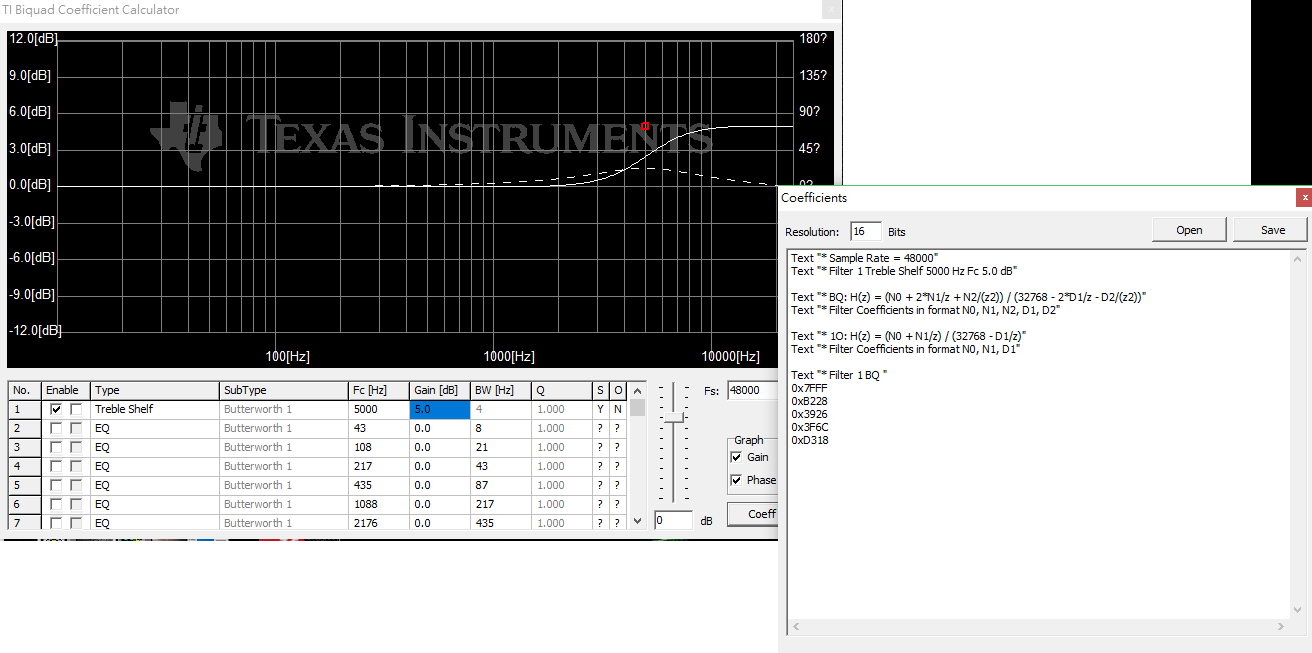
Task: Click coefficient value 0xB228
Action: pos(809,401)
